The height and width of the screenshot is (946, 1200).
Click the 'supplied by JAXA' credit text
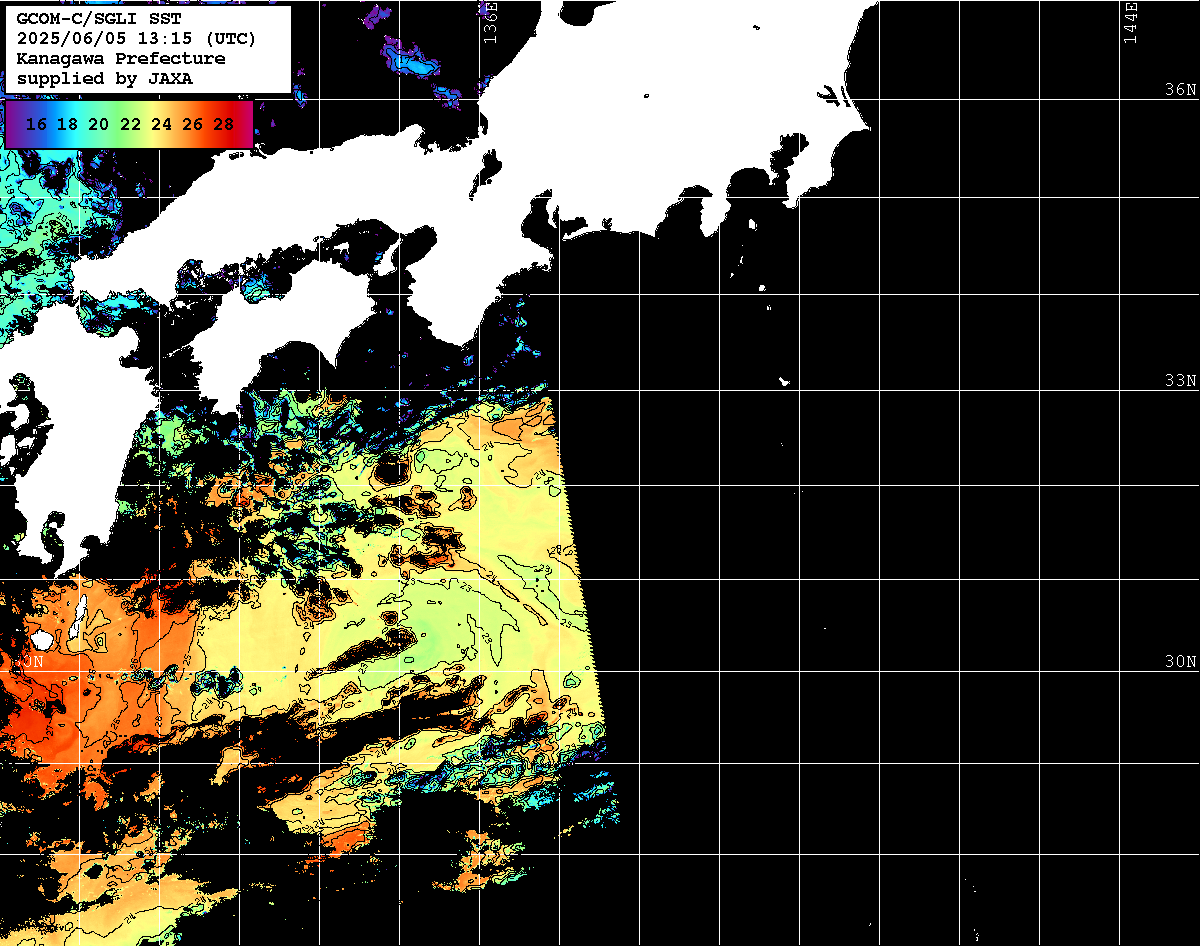(105, 78)
